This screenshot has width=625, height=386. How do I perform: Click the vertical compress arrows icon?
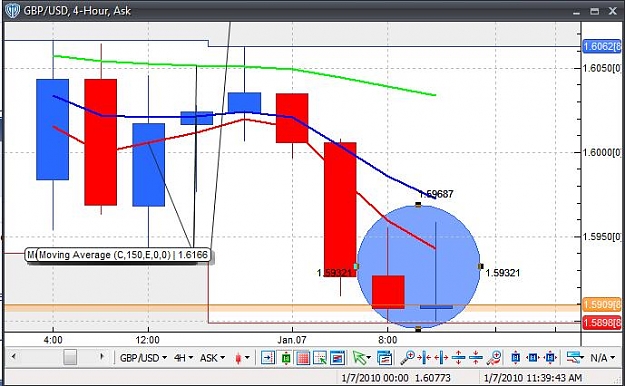(476, 358)
